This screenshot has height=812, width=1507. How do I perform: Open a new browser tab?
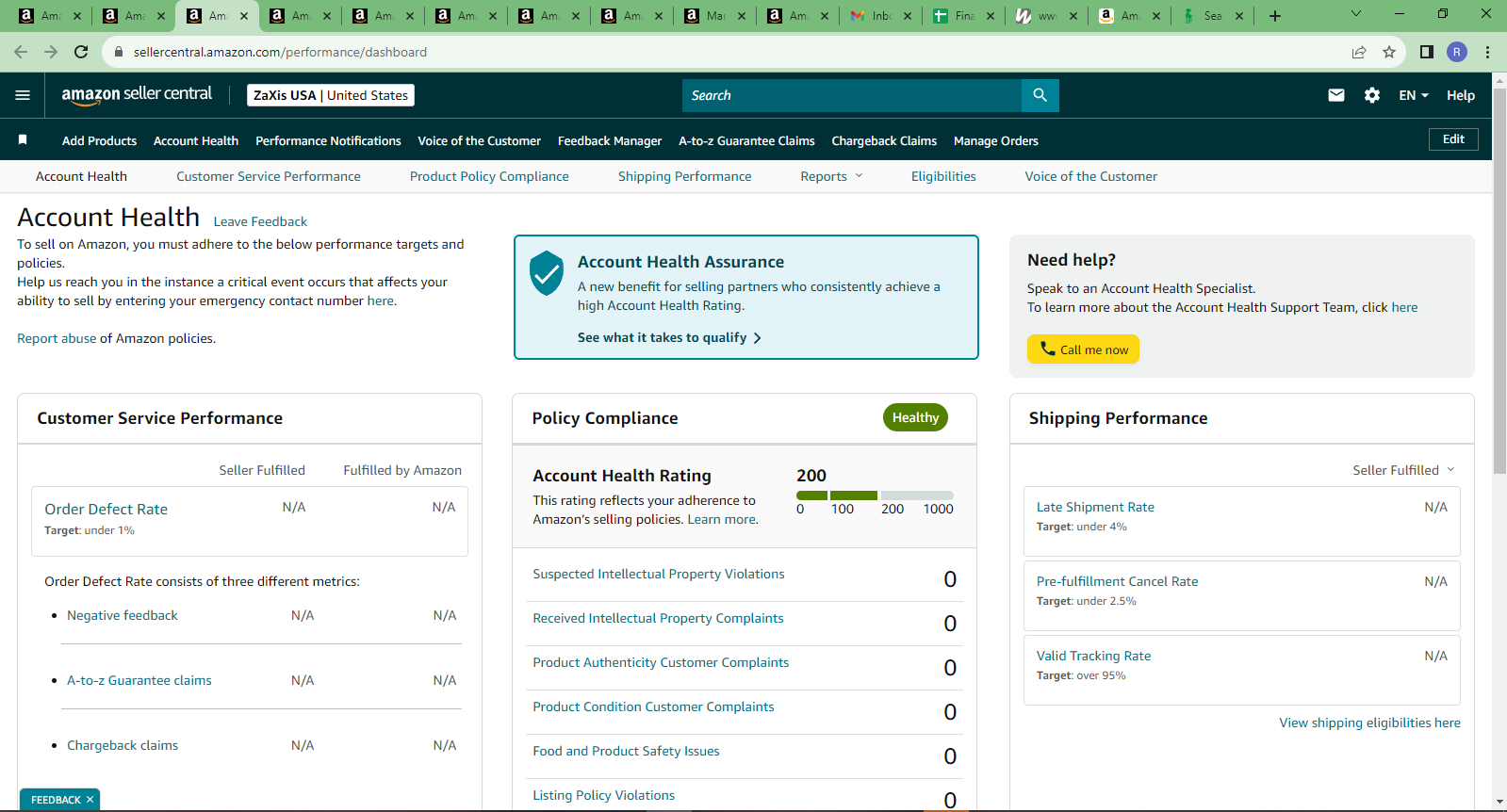click(1275, 16)
